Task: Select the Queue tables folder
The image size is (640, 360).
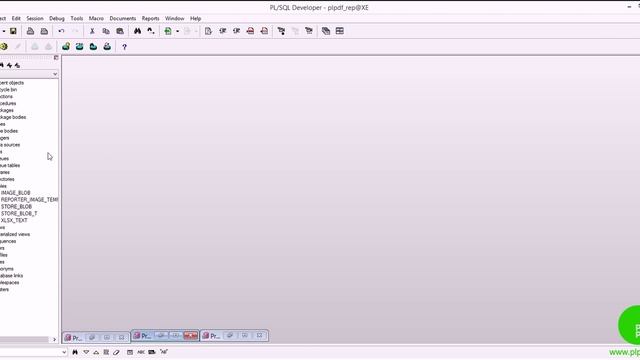Action: coord(10,165)
